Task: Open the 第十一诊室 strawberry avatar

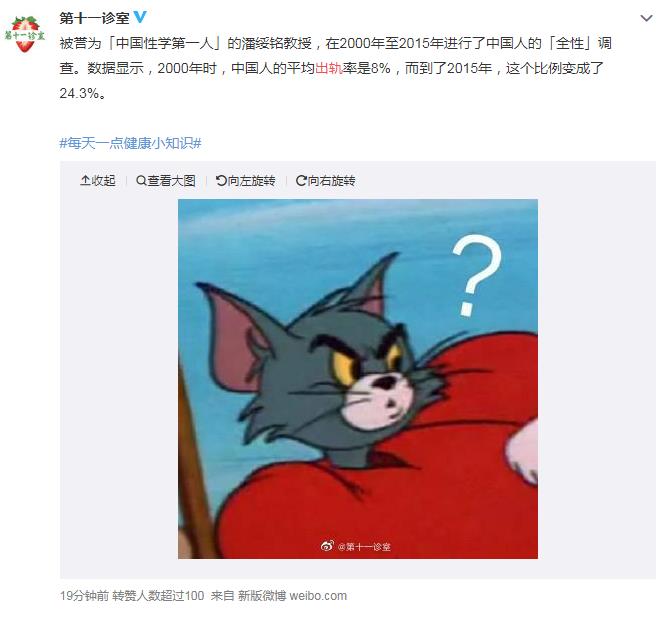Action: coord(25,34)
